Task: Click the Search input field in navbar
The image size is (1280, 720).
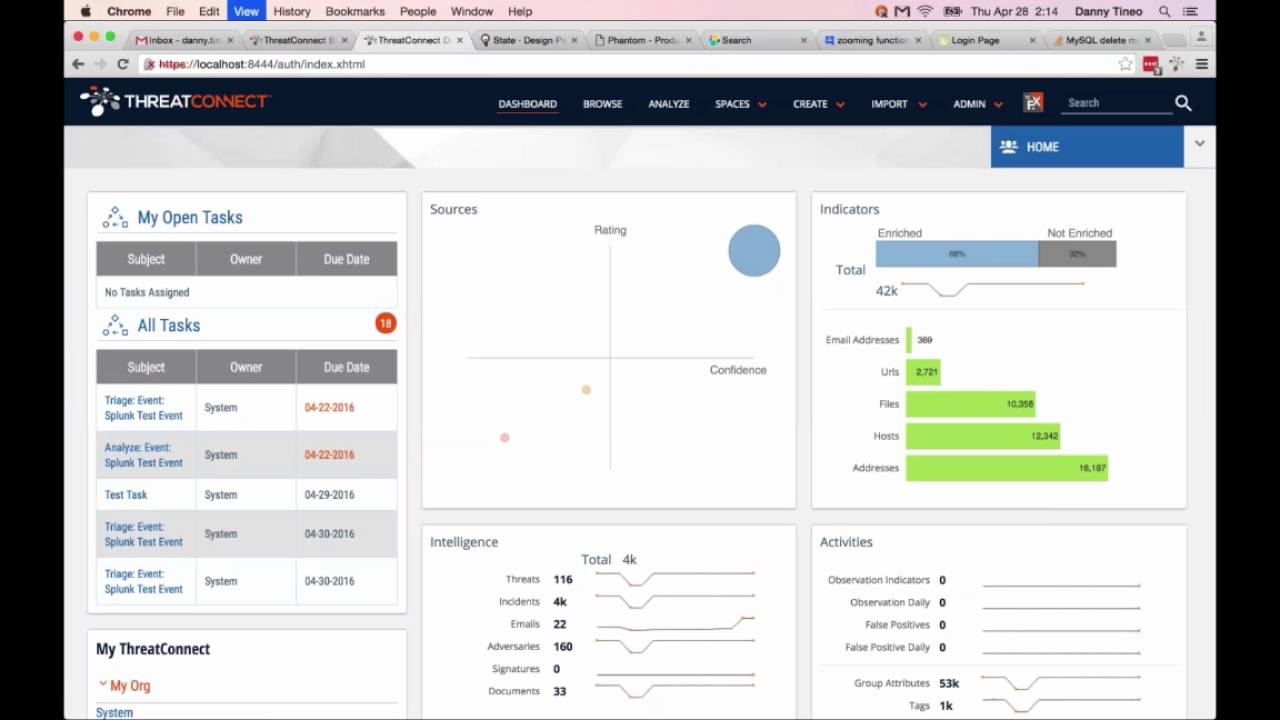Action: 1115,103
